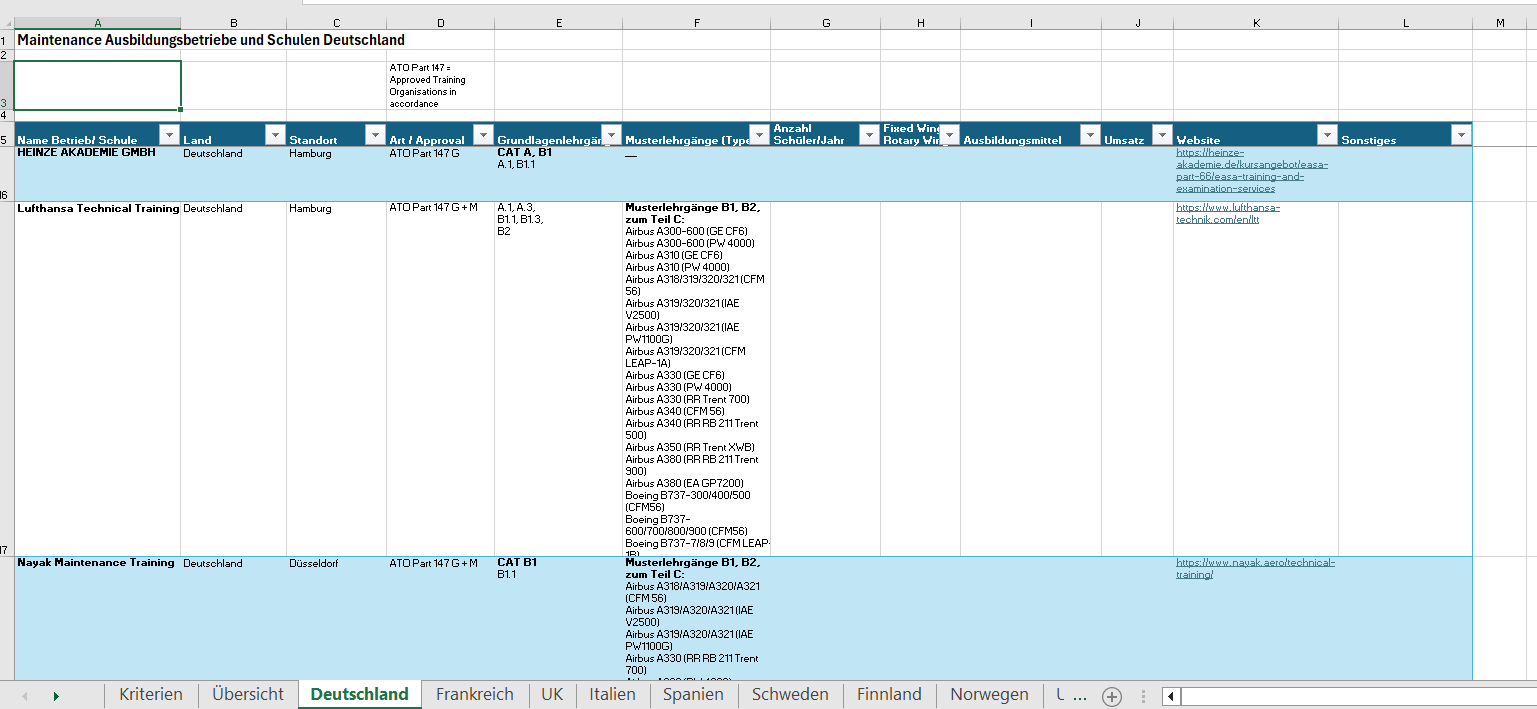Open filter dropdown for Name Betrieb/Schule
This screenshot has width=1537, height=709.
[169, 134]
